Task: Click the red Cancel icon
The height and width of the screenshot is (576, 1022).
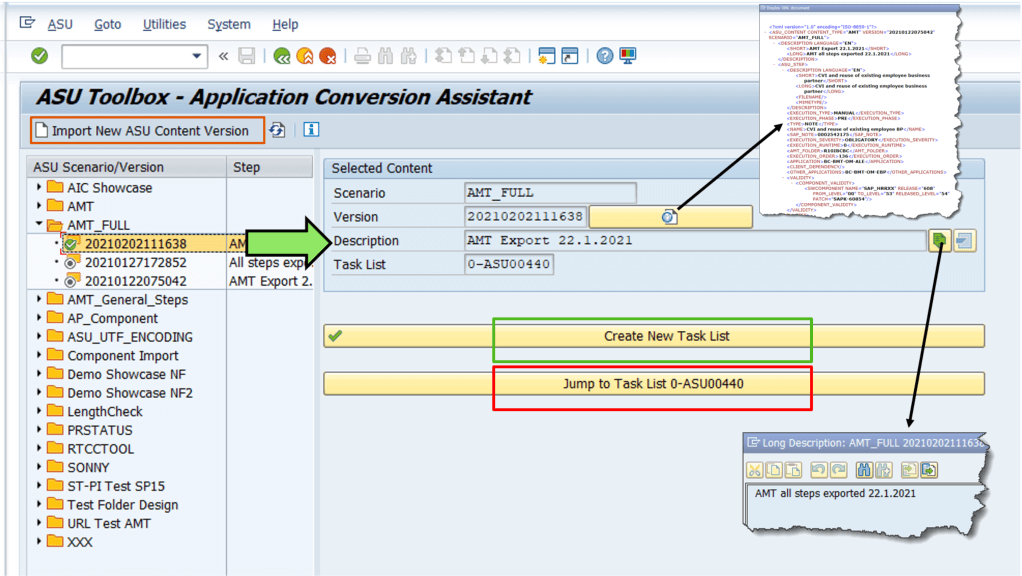Action: [x=328, y=56]
